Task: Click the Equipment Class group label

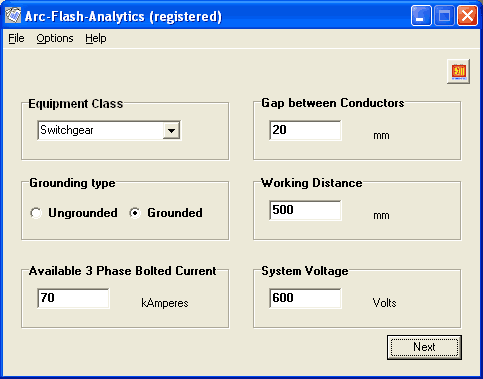Action: 76,104
